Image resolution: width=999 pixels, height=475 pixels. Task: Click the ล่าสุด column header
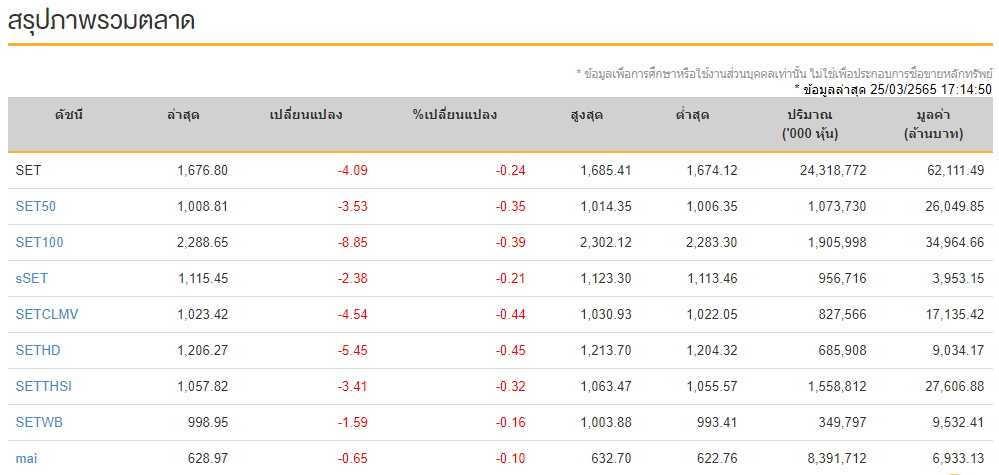point(183,115)
